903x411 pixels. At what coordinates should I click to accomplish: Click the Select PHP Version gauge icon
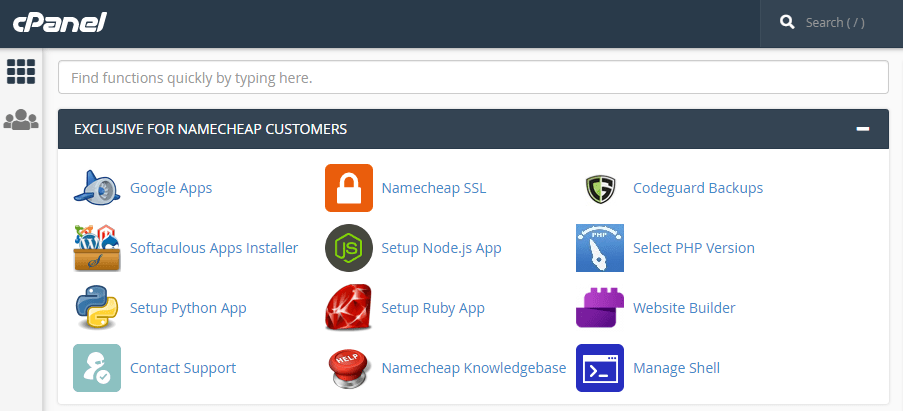600,248
